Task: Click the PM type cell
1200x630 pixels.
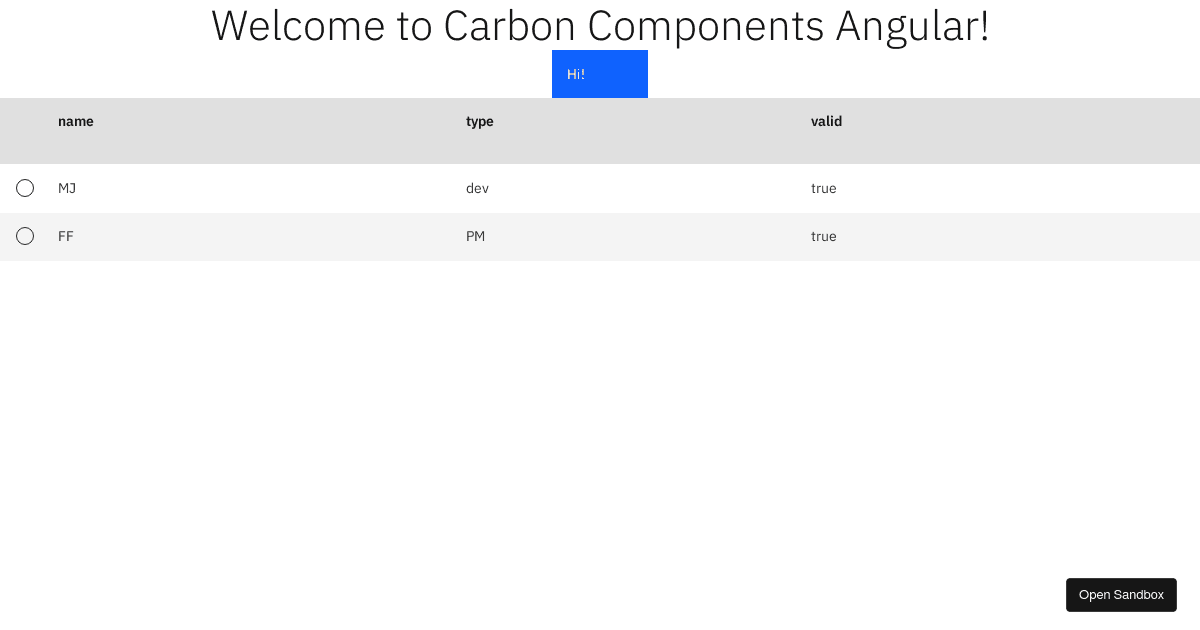Action: click(475, 236)
